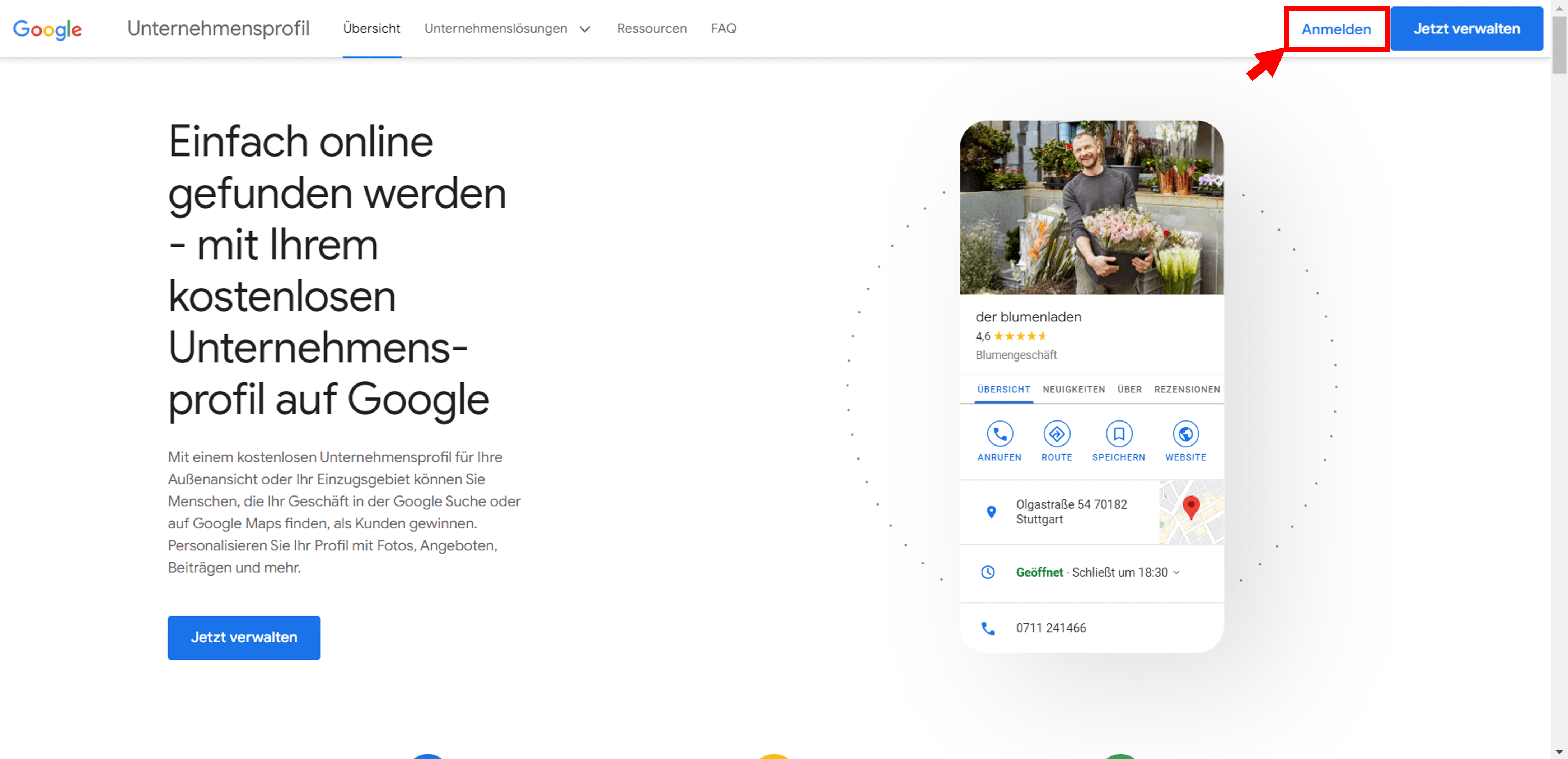Click the Anmelden sign-in link
This screenshot has width=1568, height=759.
[x=1335, y=29]
